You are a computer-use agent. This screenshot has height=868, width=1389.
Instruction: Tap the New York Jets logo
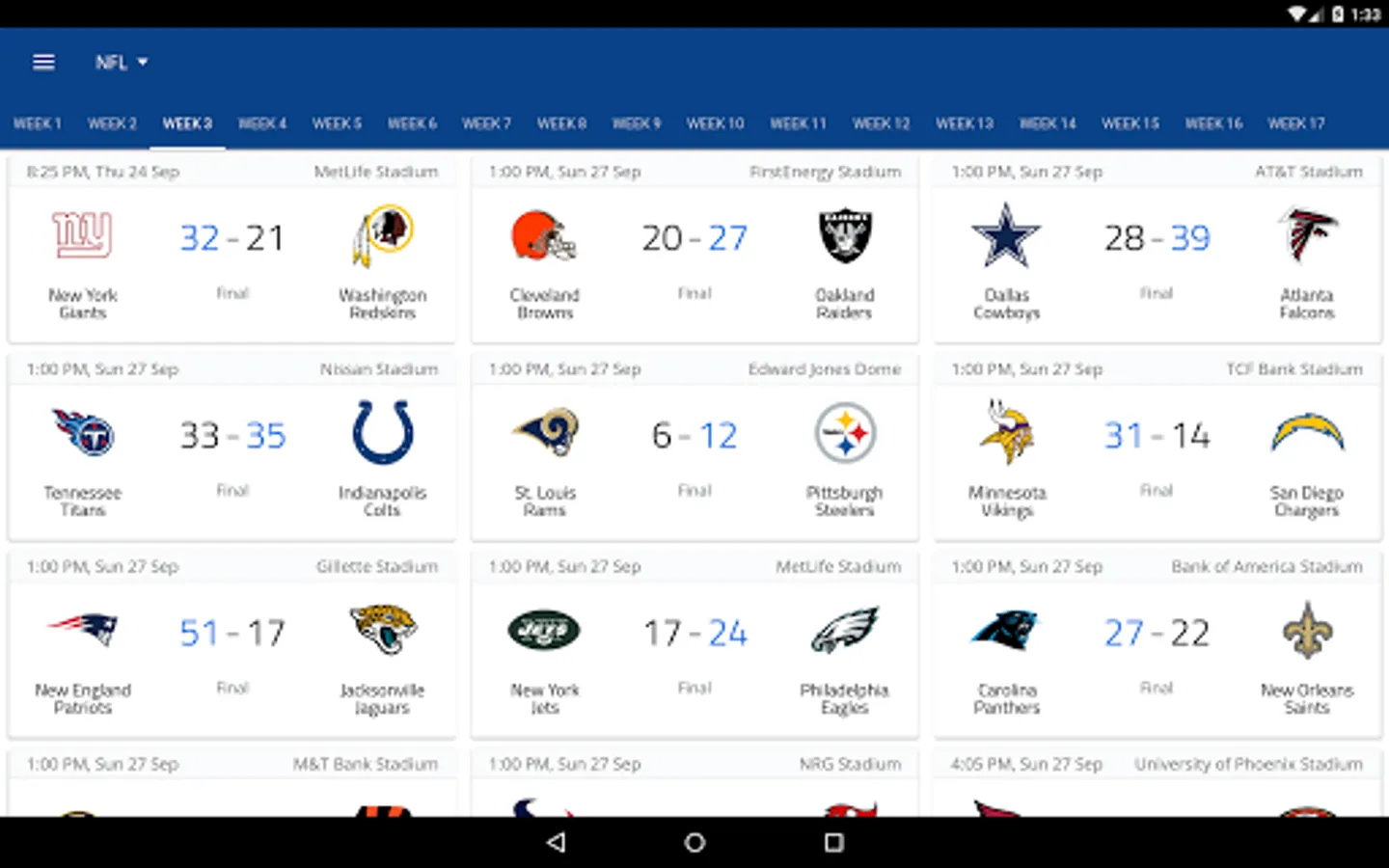click(544, 630)
